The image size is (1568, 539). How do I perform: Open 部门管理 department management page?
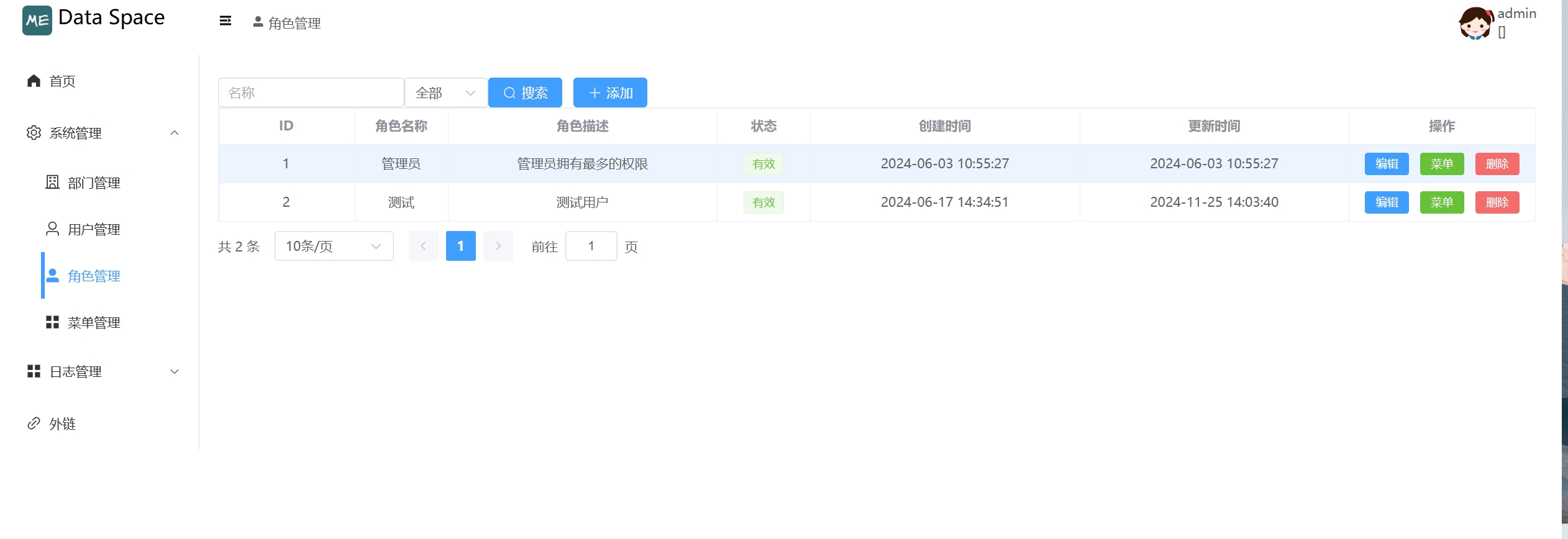pos(93,183)
